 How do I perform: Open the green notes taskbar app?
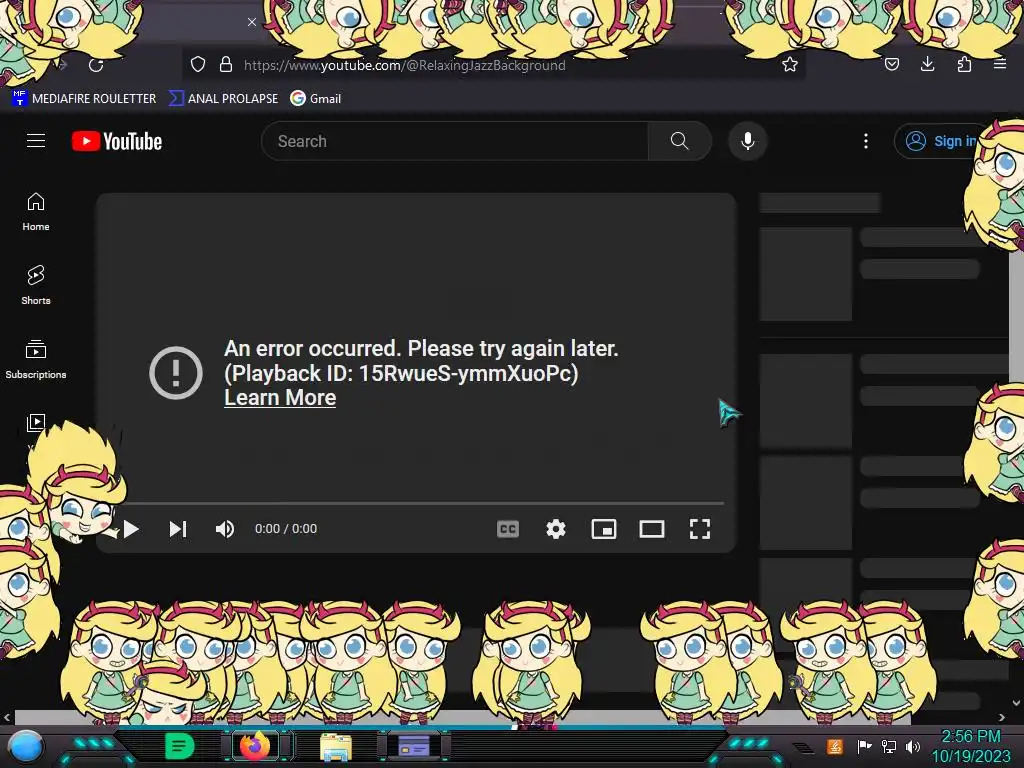(180, 746)
